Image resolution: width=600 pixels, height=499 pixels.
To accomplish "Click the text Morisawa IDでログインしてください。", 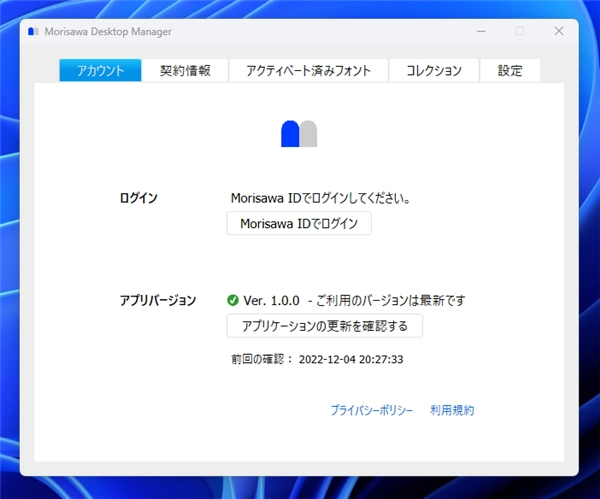I will coord(321,198).
